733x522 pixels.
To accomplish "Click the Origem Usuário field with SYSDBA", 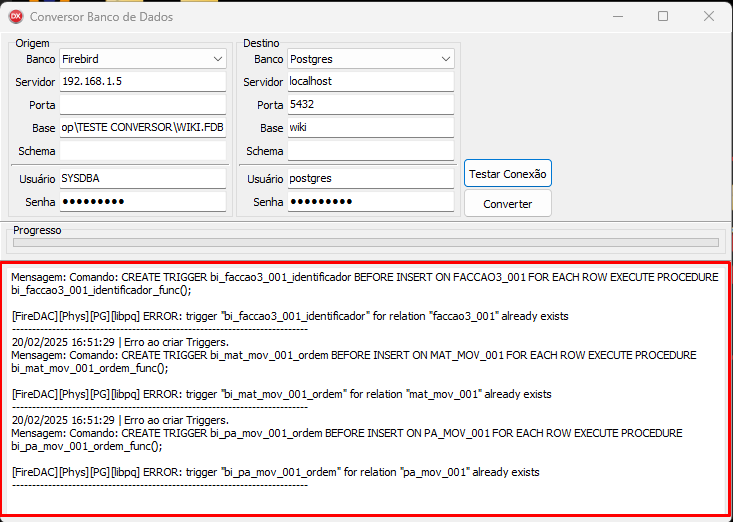I will pyautogui.click(x=143, y=178).
